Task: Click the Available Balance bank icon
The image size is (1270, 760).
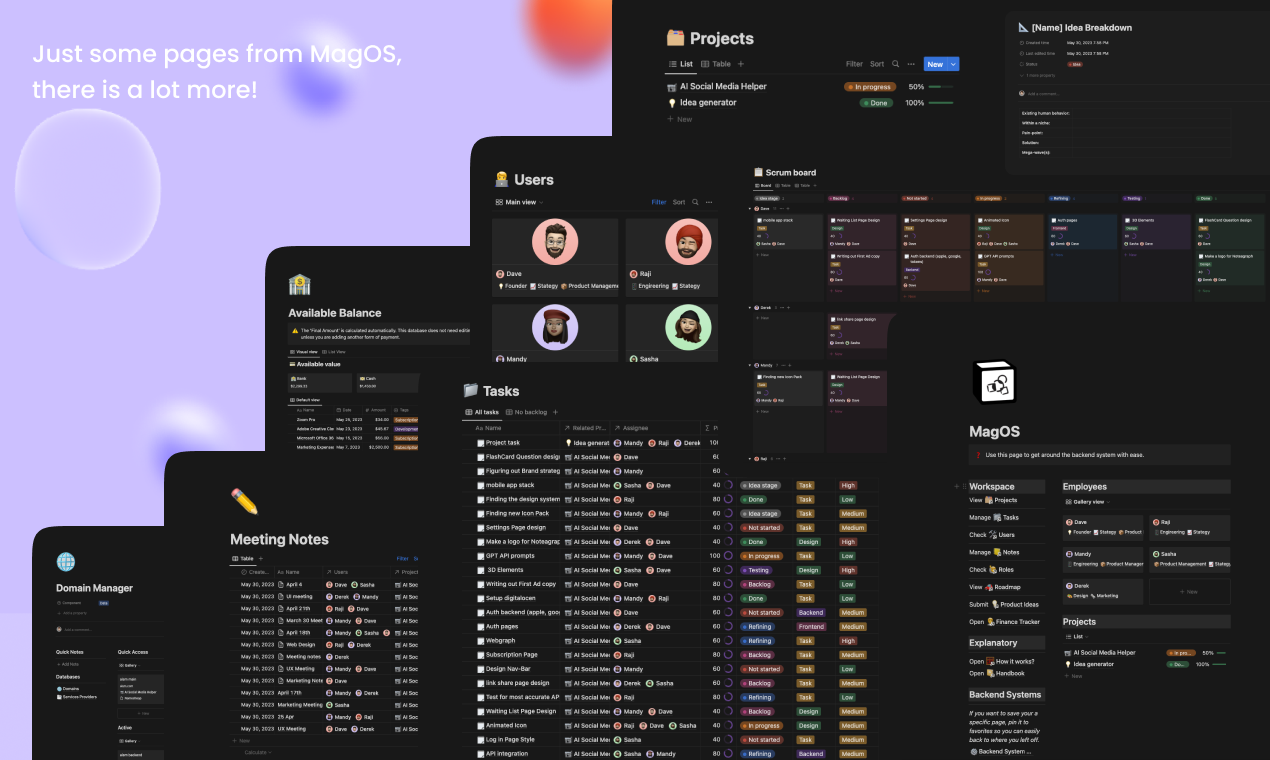Action: coord(299,285)
